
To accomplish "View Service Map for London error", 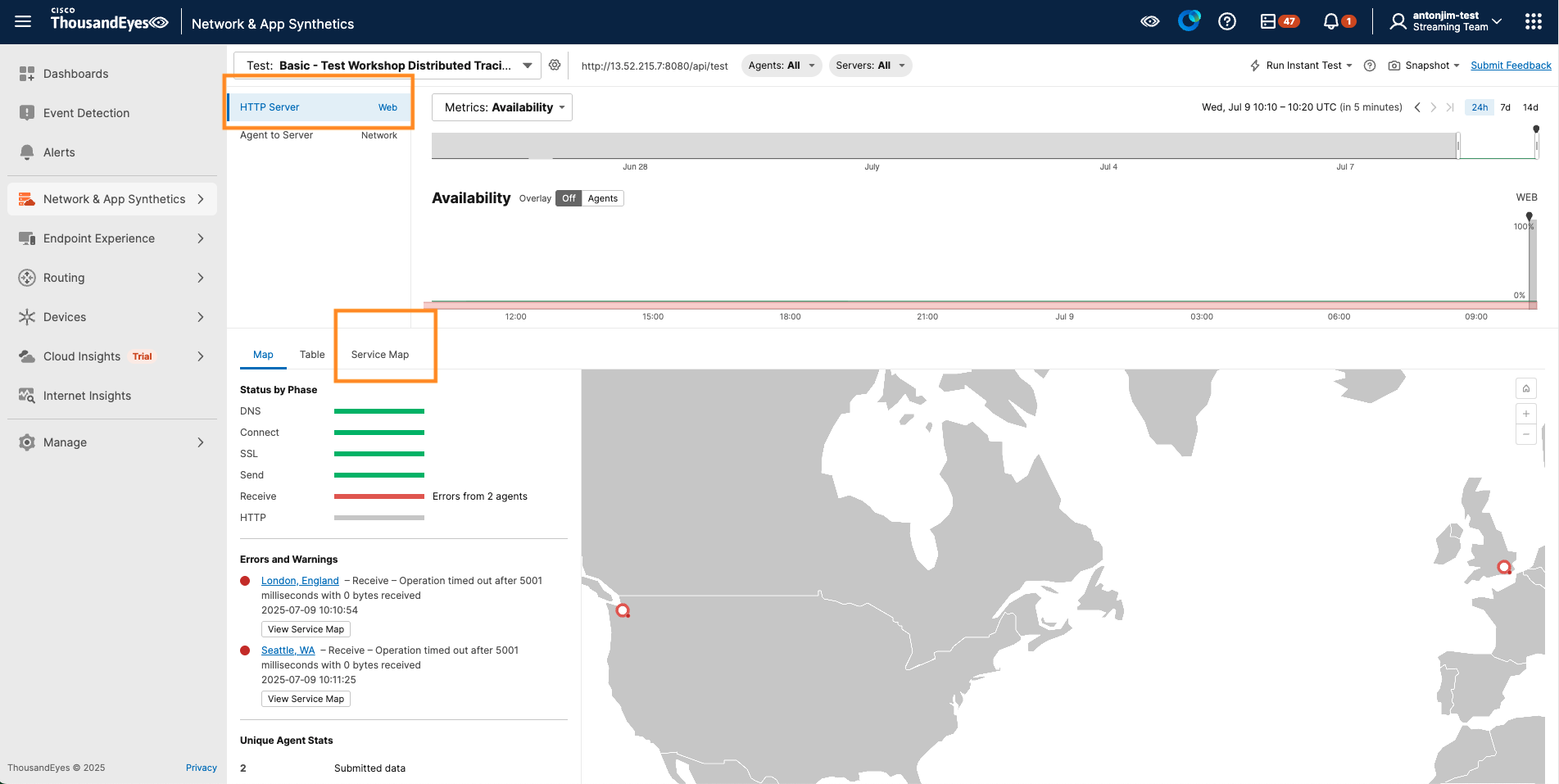I will tap(306, 629).
